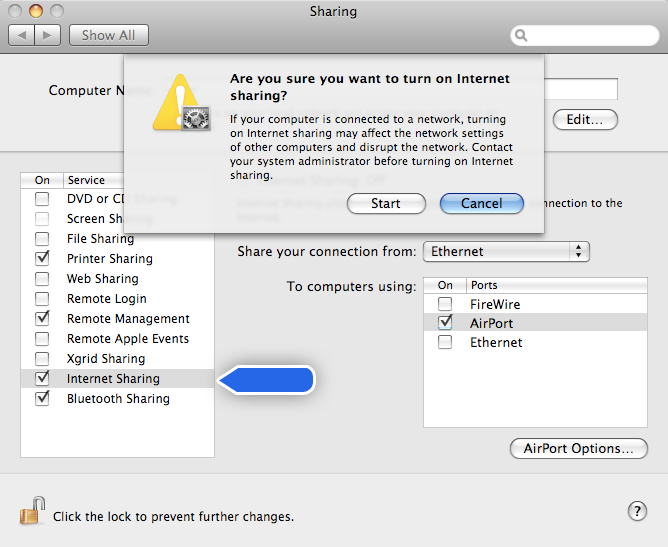Click in the search field
Viewport: 668px width, 547px height.
click(x=590, y=36)
